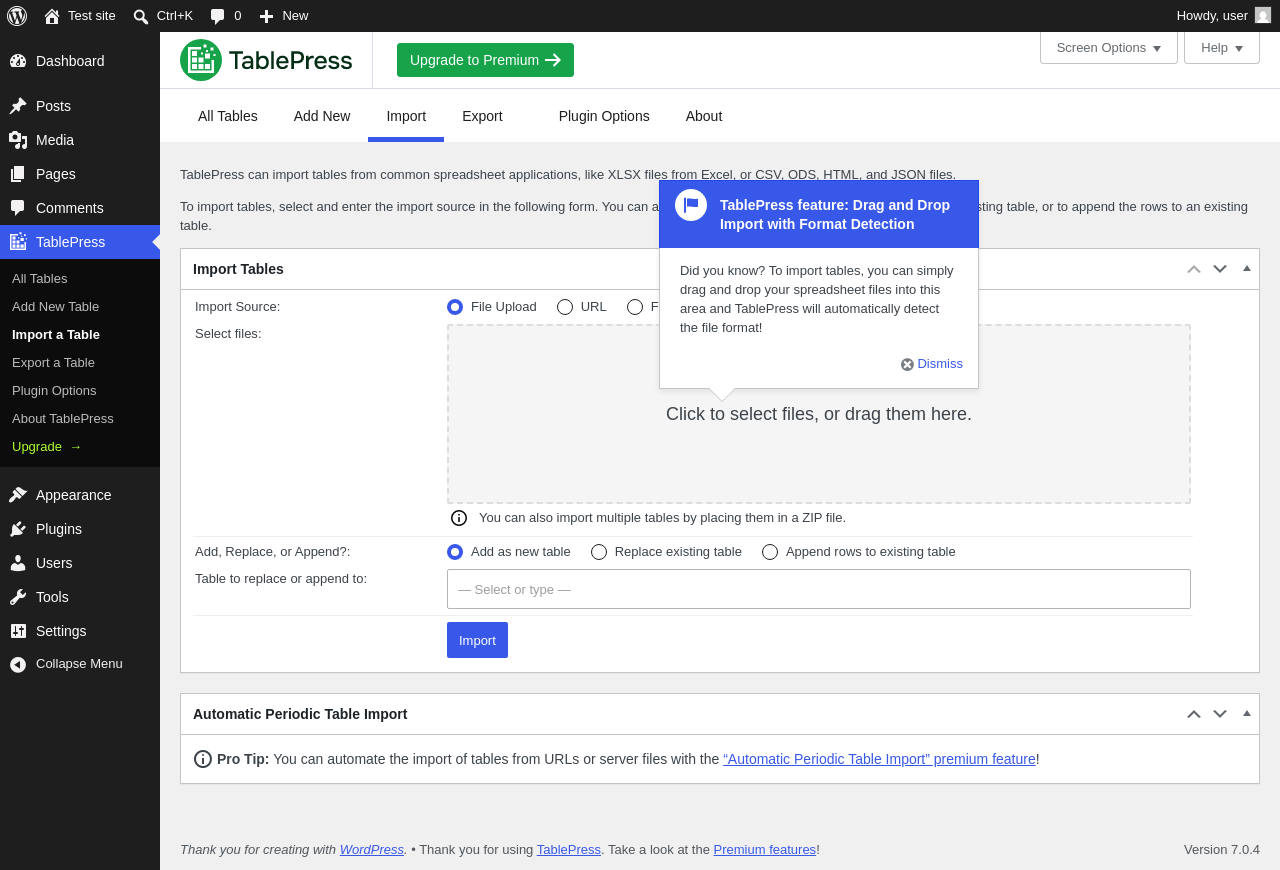Click the blue Import button
This screenshot has width=1280, height=870.
pos(477,640)
